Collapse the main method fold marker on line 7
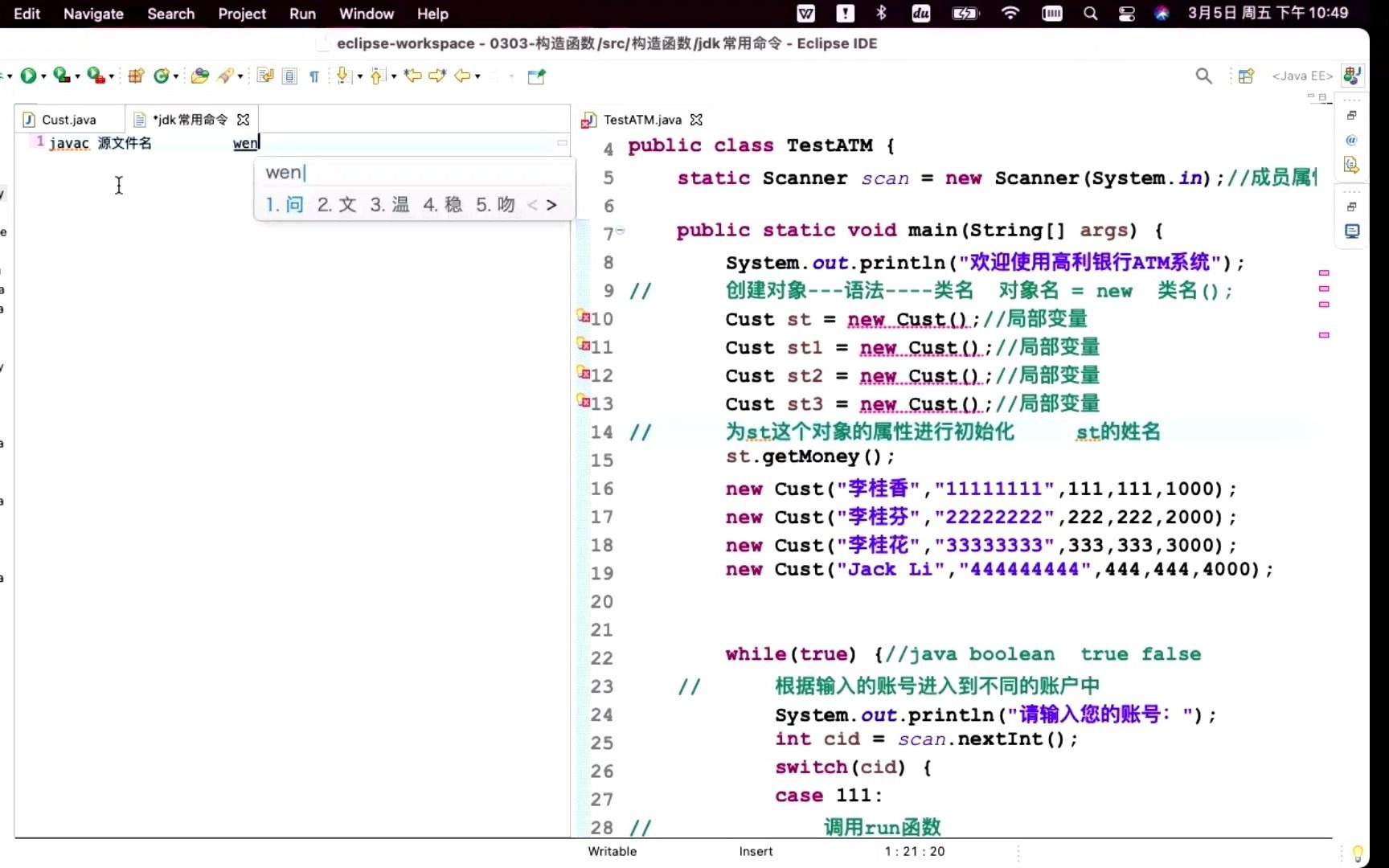Viewport: 1389px width, 868px height. tap(621, 231)
